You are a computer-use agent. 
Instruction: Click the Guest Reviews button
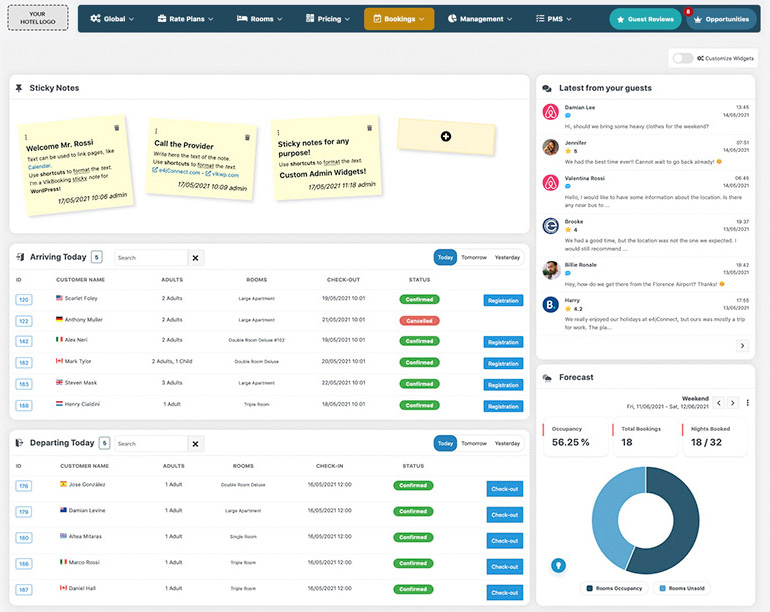(645, 19)
